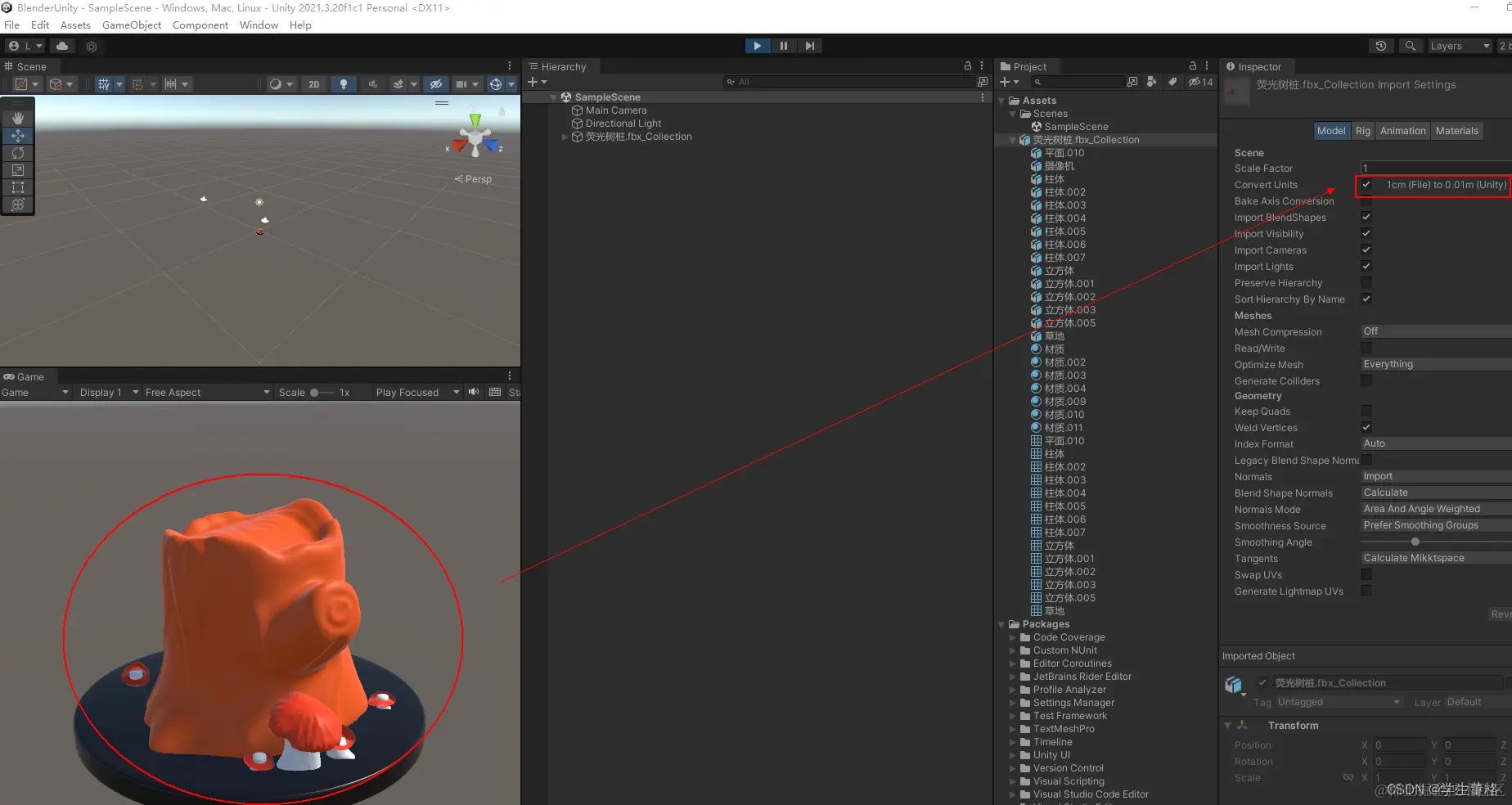Toggle Import Cameras checkbox

tap(1366, 250)
